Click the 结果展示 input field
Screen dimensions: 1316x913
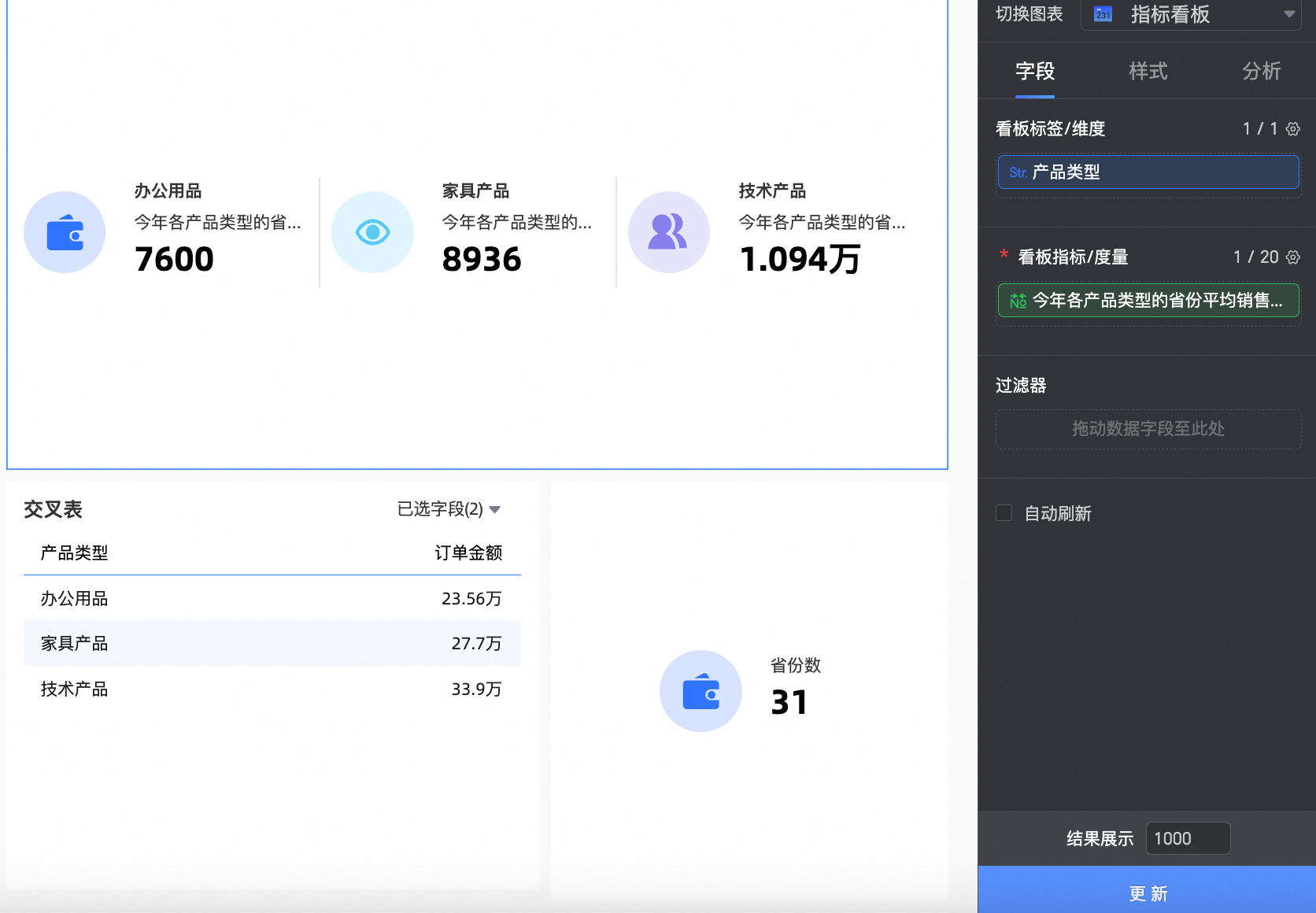[1188, 838]
